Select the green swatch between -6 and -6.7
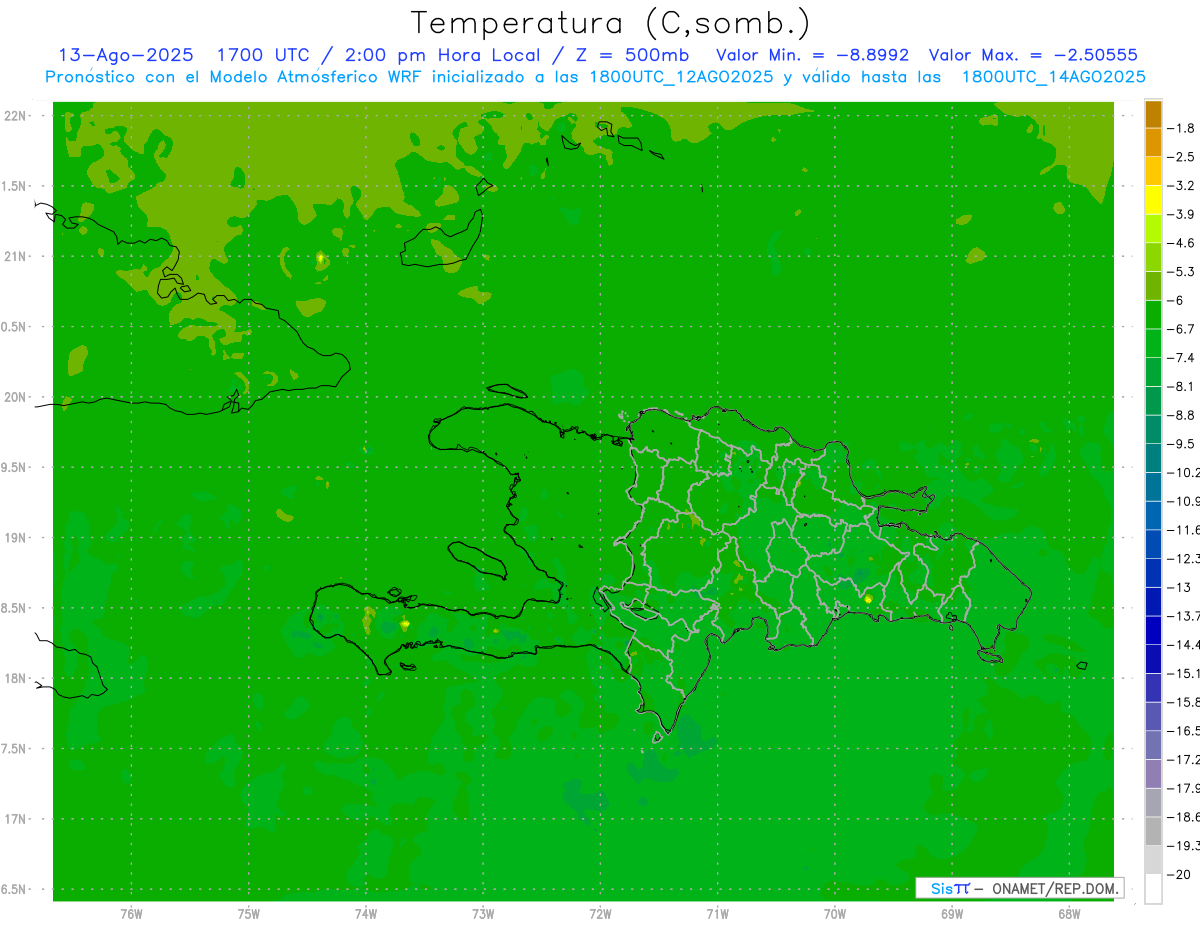 pos(1153,314)
